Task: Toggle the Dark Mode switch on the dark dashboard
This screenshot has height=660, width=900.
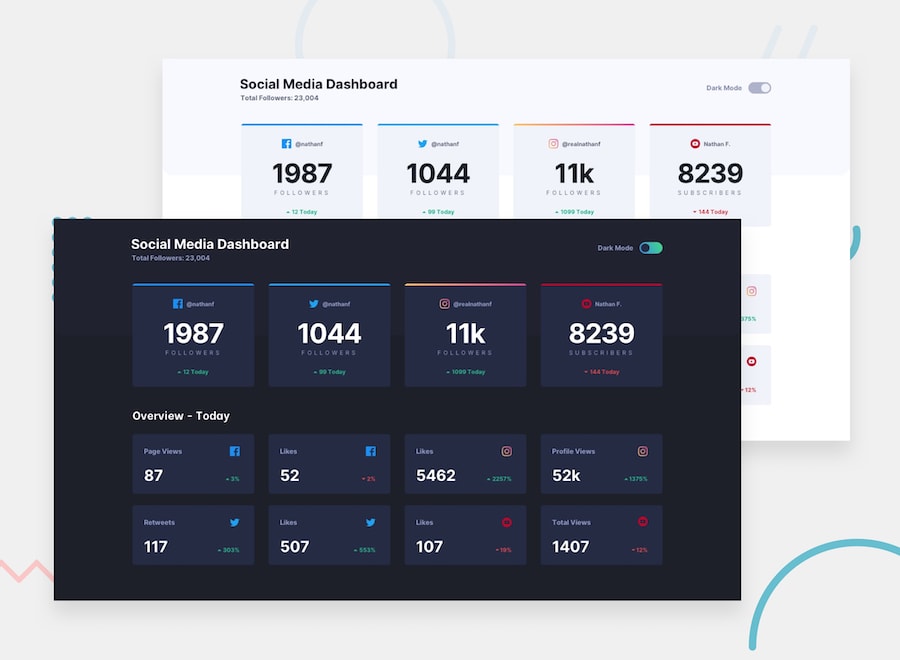Action: pyautogui.click(x=650, y=246)
